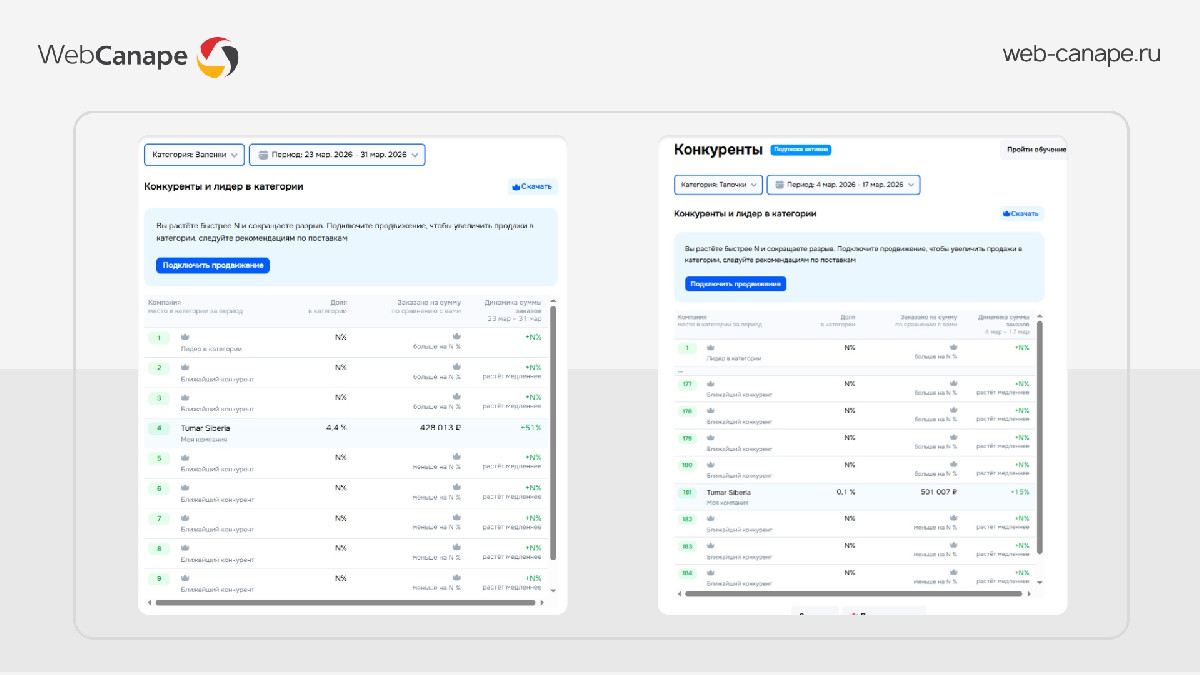Viewport: 1200px width, 675px height.
Task: Click the left table's vertical scrollbar
Action: [553, 434]
